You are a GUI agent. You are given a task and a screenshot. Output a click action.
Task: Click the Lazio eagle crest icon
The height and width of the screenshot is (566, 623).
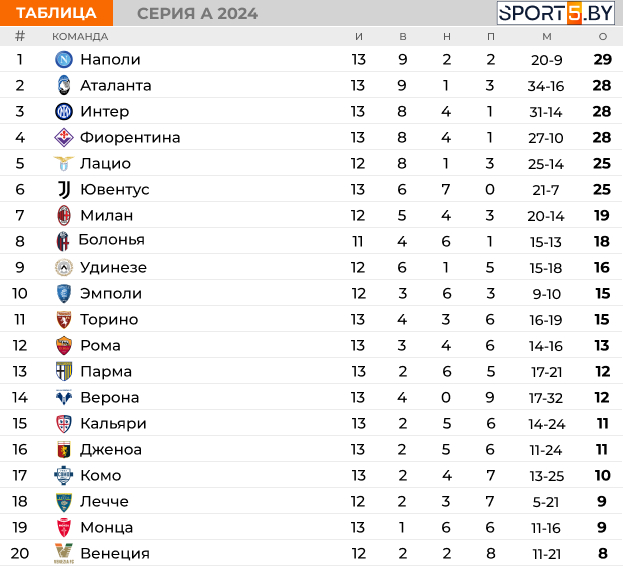coord(64,163)
